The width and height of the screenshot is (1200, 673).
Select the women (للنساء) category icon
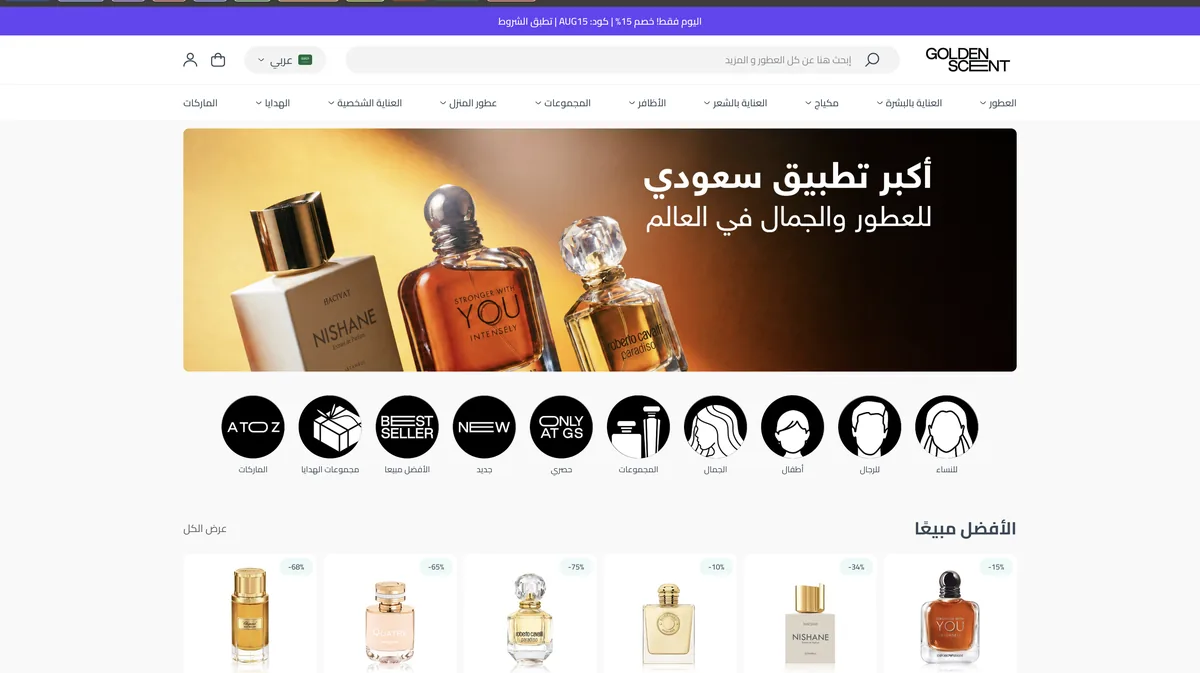[946, 427]
